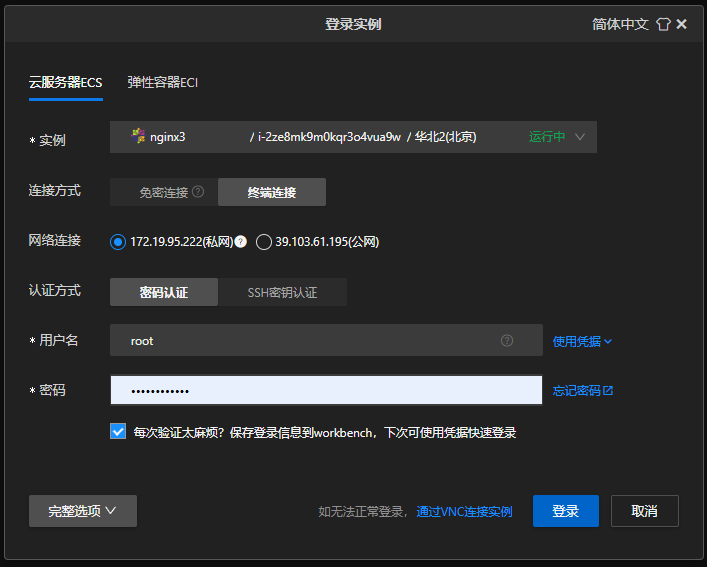Expand the 使用凭据 dropdown

pyautogui.click(x=582, y=341)
